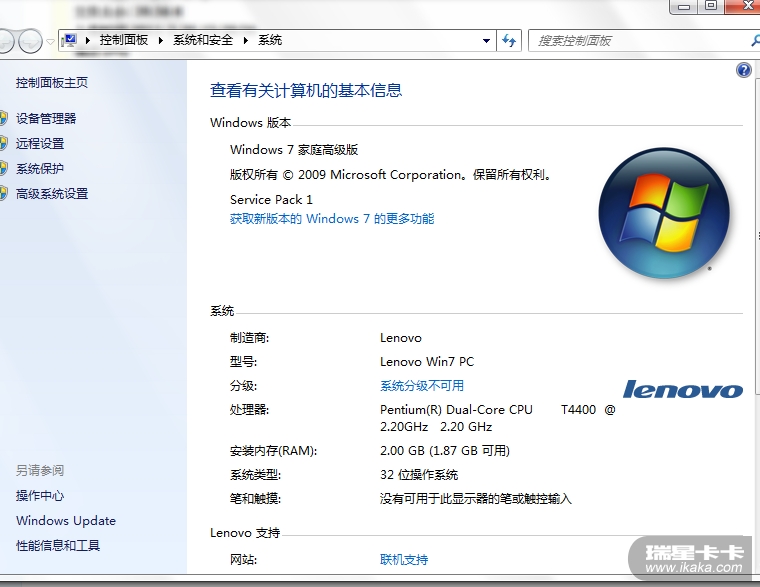Click the maximize window button

click(711, 6)
